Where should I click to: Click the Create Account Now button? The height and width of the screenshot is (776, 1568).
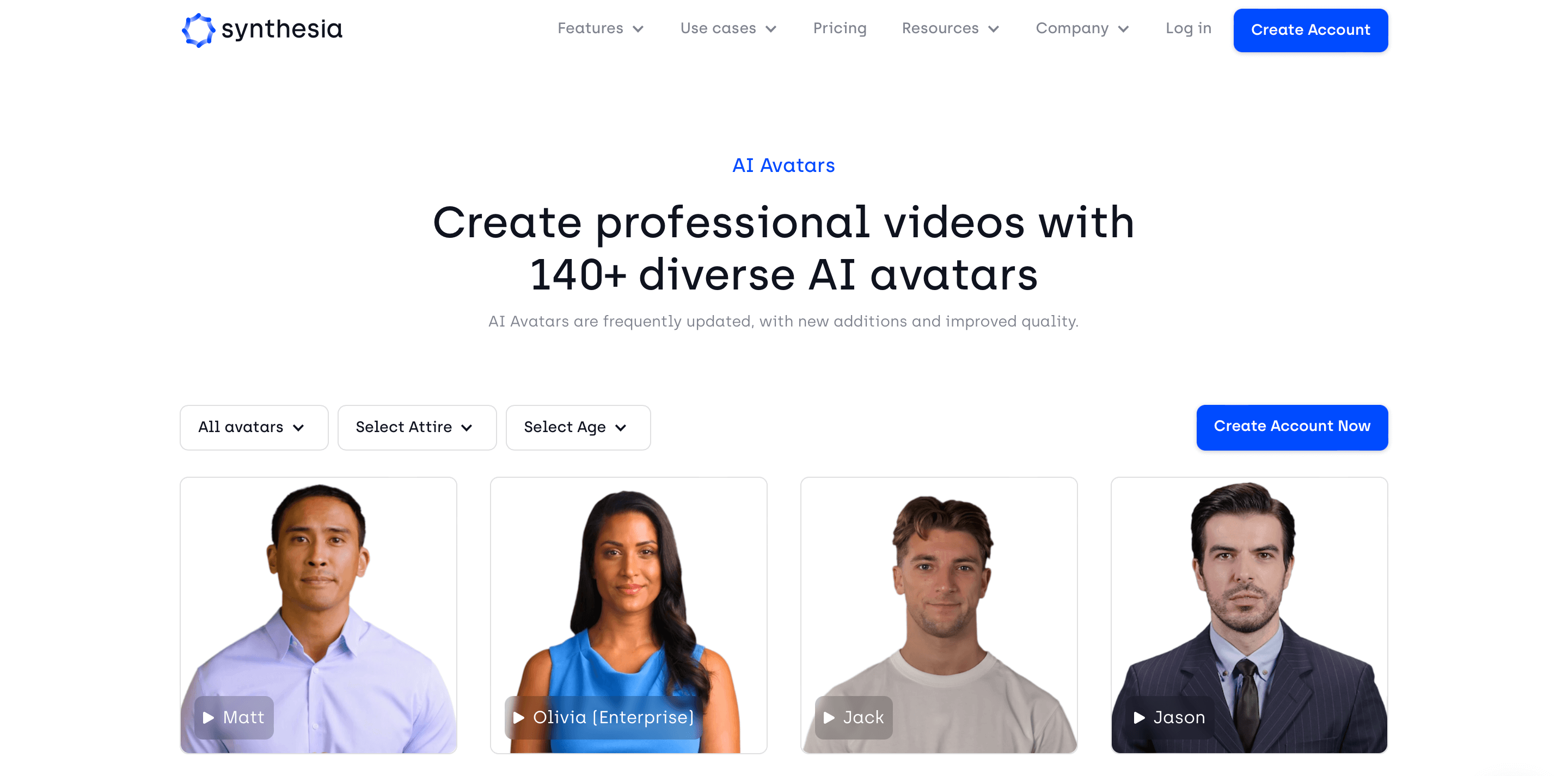[x=1292, y=427]
